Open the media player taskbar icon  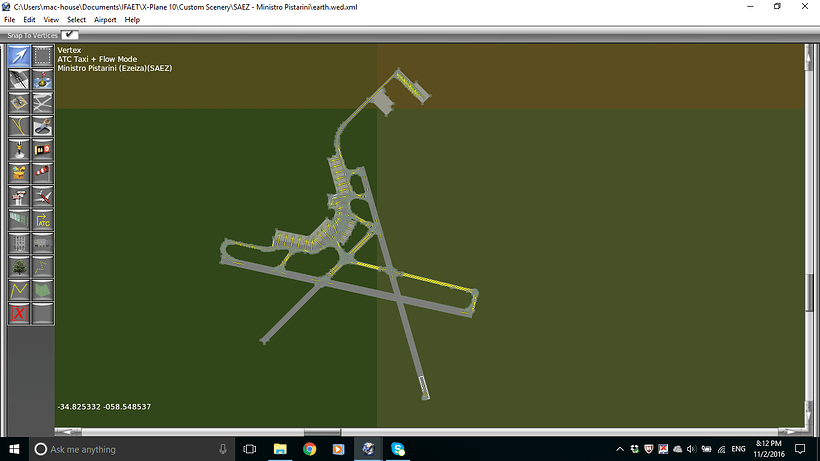coord(338,449)
